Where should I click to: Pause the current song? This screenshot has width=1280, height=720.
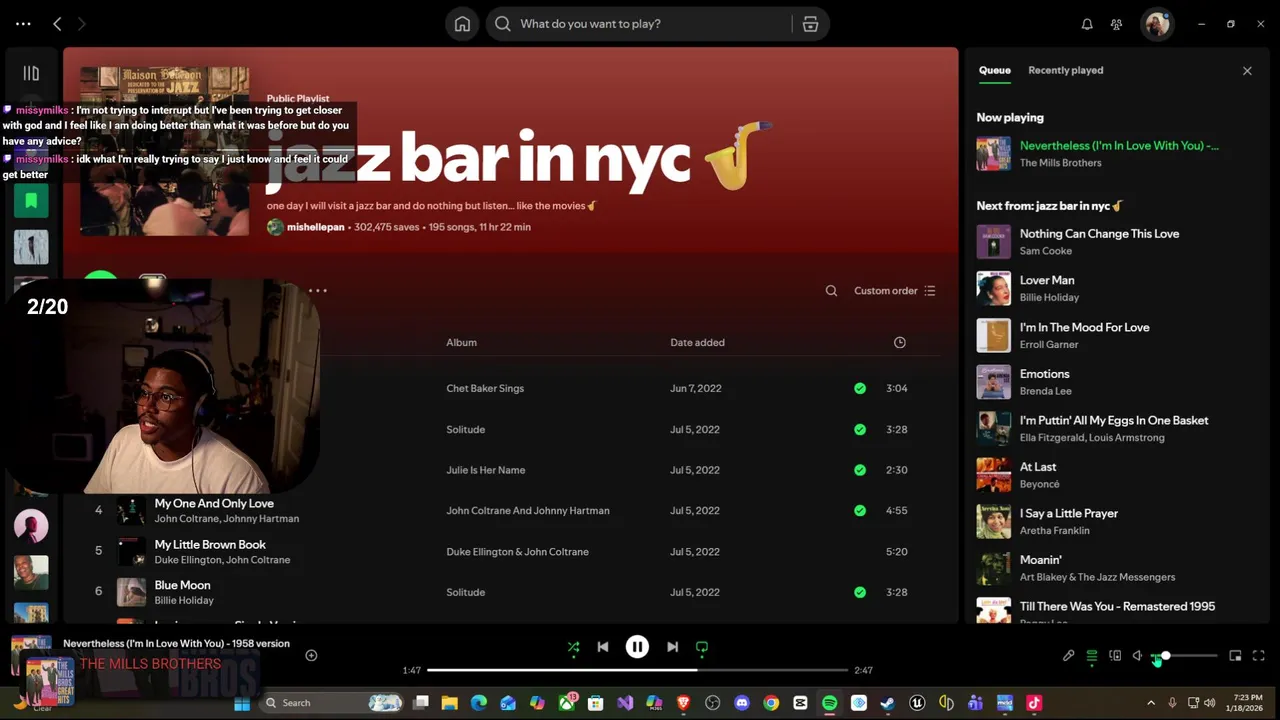coord(637,647)
